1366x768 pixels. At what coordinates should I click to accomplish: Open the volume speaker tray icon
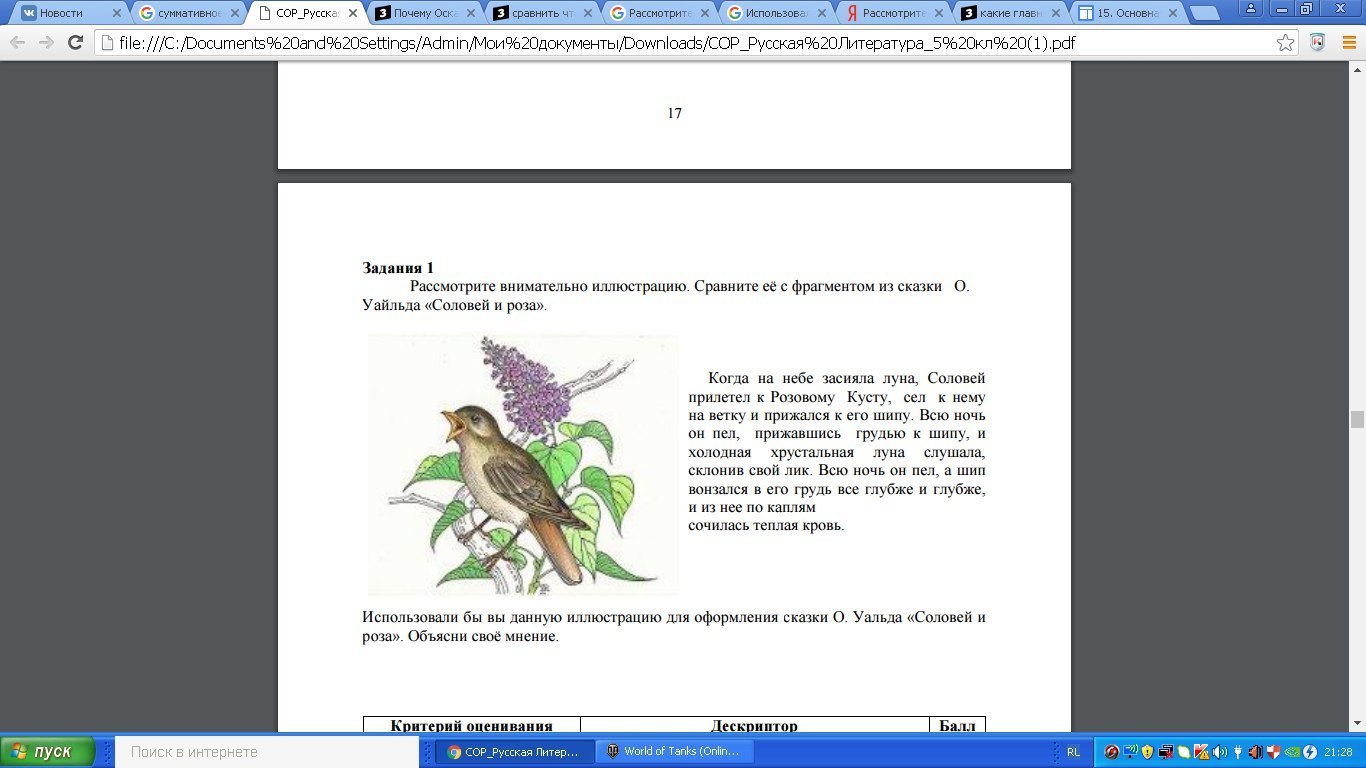point(1219,752)
